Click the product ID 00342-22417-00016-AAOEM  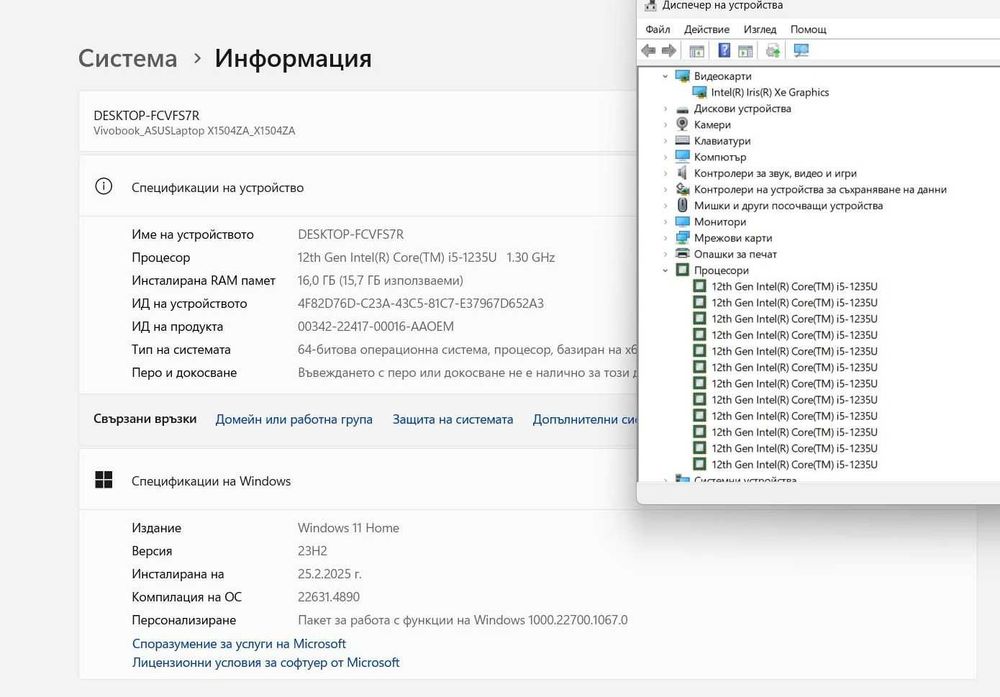(x=376, y=326)
